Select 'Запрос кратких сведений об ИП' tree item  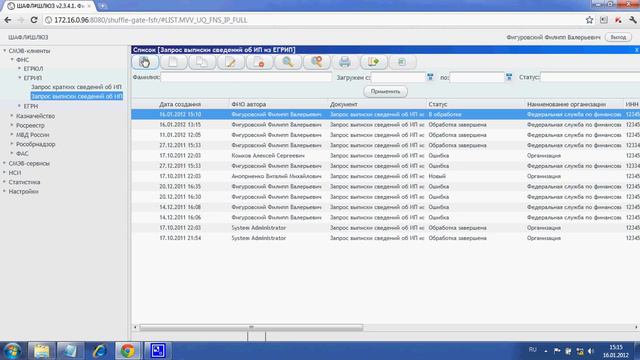click(x=76, y=87)
